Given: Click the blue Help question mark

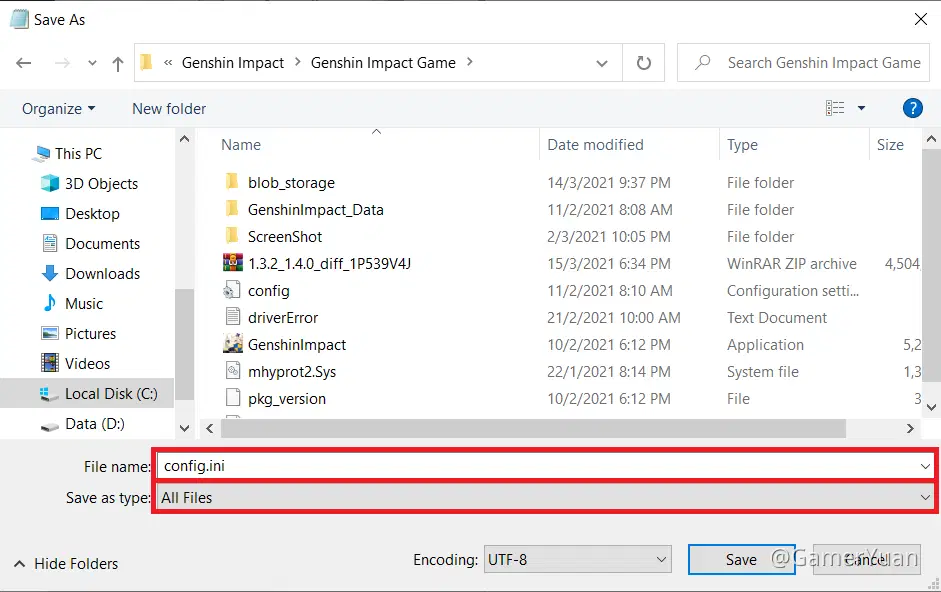Looking at the screenshot, I should [x=912, y=108].
